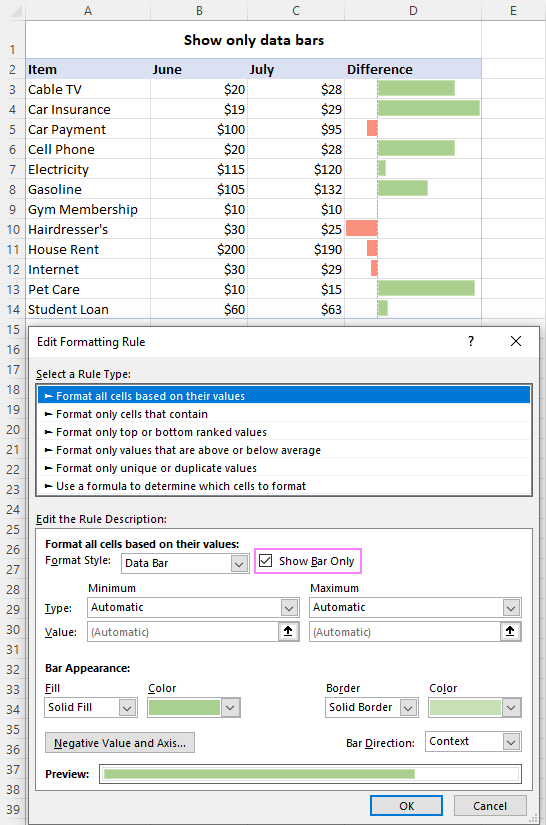Click the 'House Rent' cell
This screenshot has width=546, height=825.
click(x=88, y=249)
